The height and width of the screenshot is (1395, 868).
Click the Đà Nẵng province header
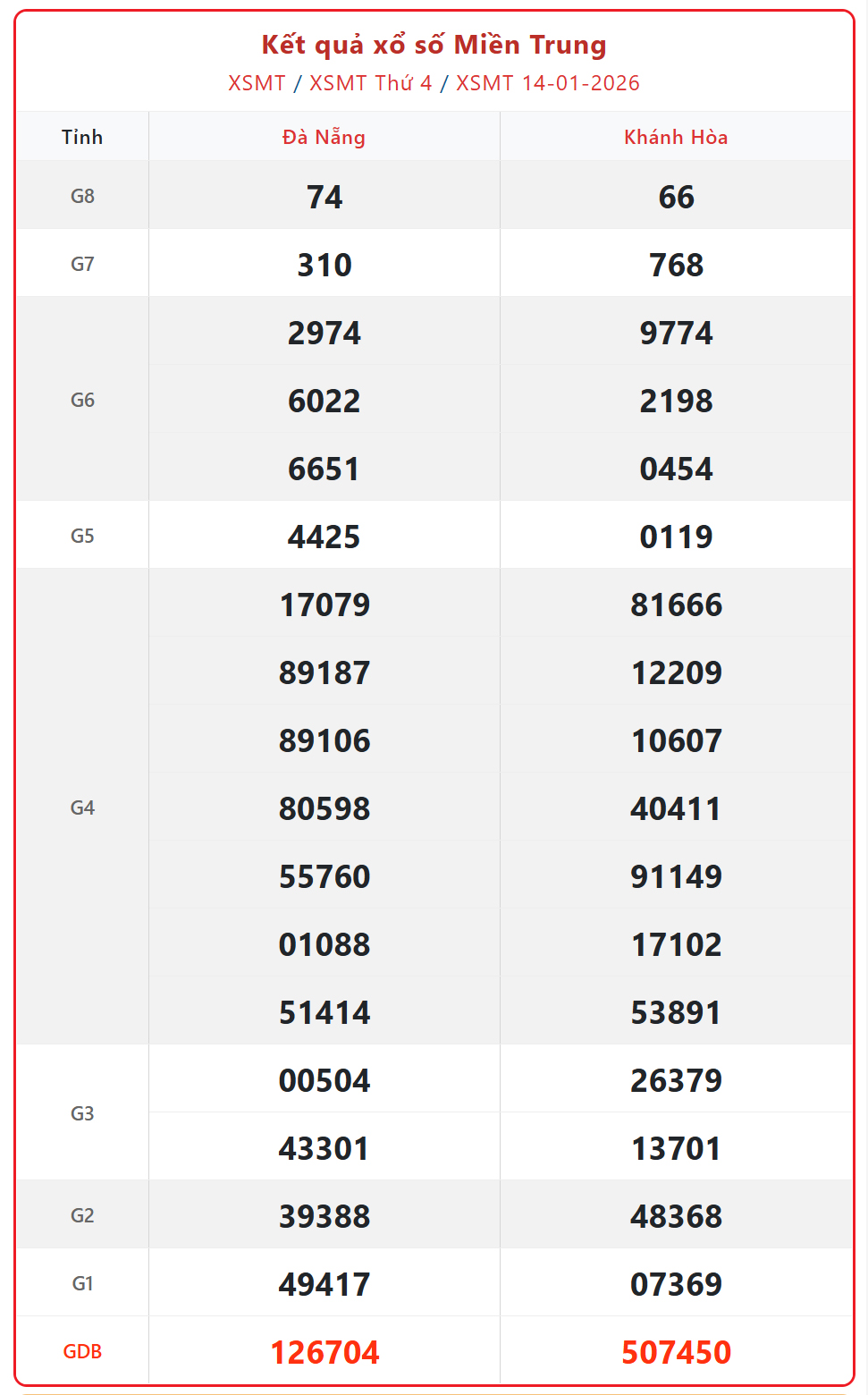point(324,137)
